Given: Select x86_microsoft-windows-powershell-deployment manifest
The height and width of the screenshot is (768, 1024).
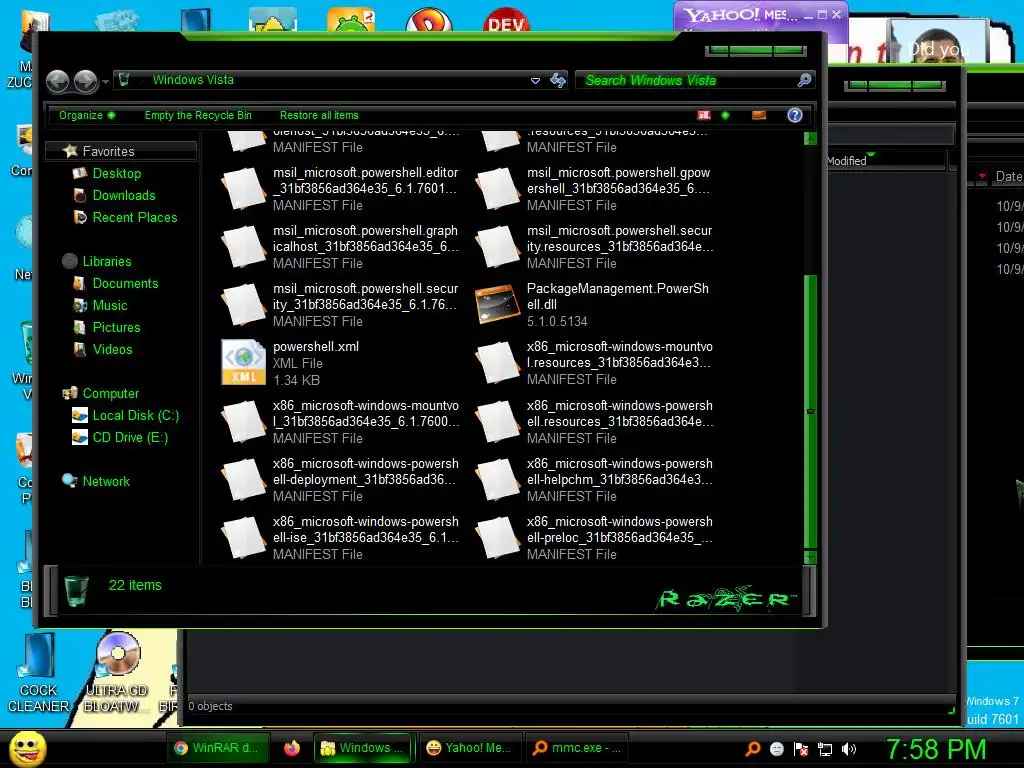Looking at the screenshot, I should coord(341,479).
